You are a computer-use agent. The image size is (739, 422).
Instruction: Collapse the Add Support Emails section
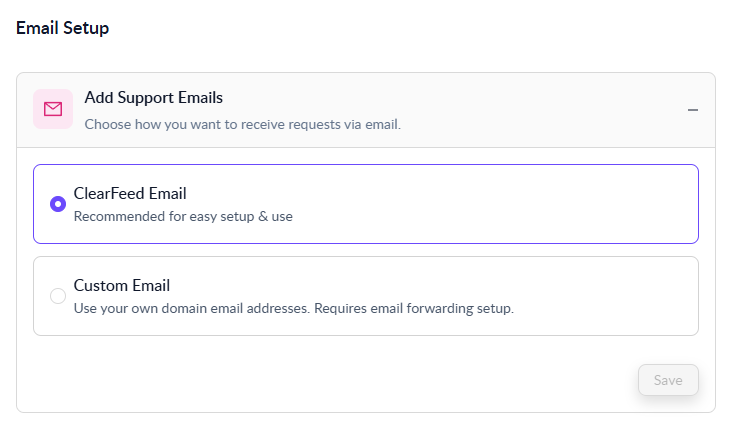[692, 110]
